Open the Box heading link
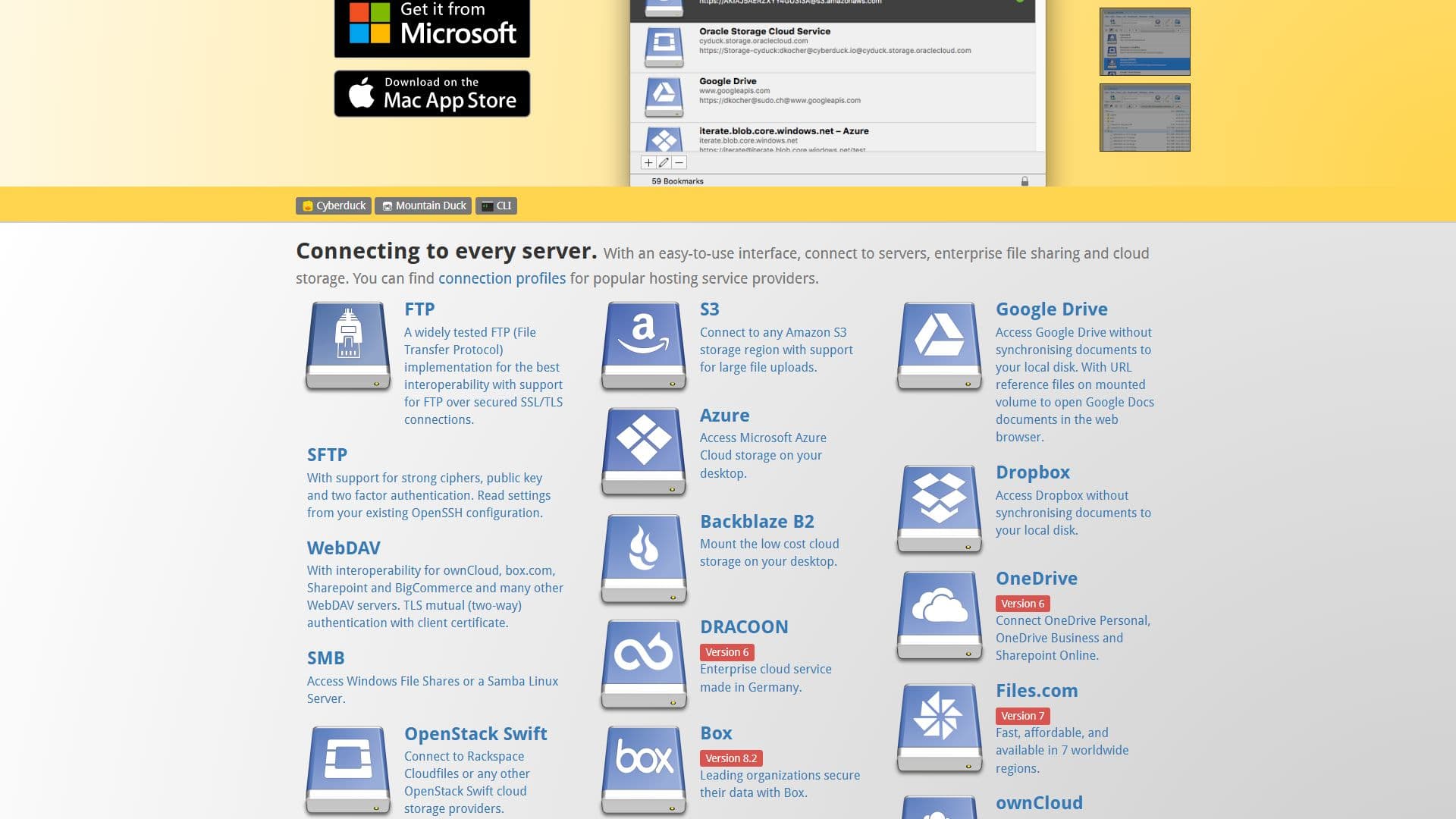The width and height of the screenshot is (1456, 819). pyautogui.click(x=716, y=733)
